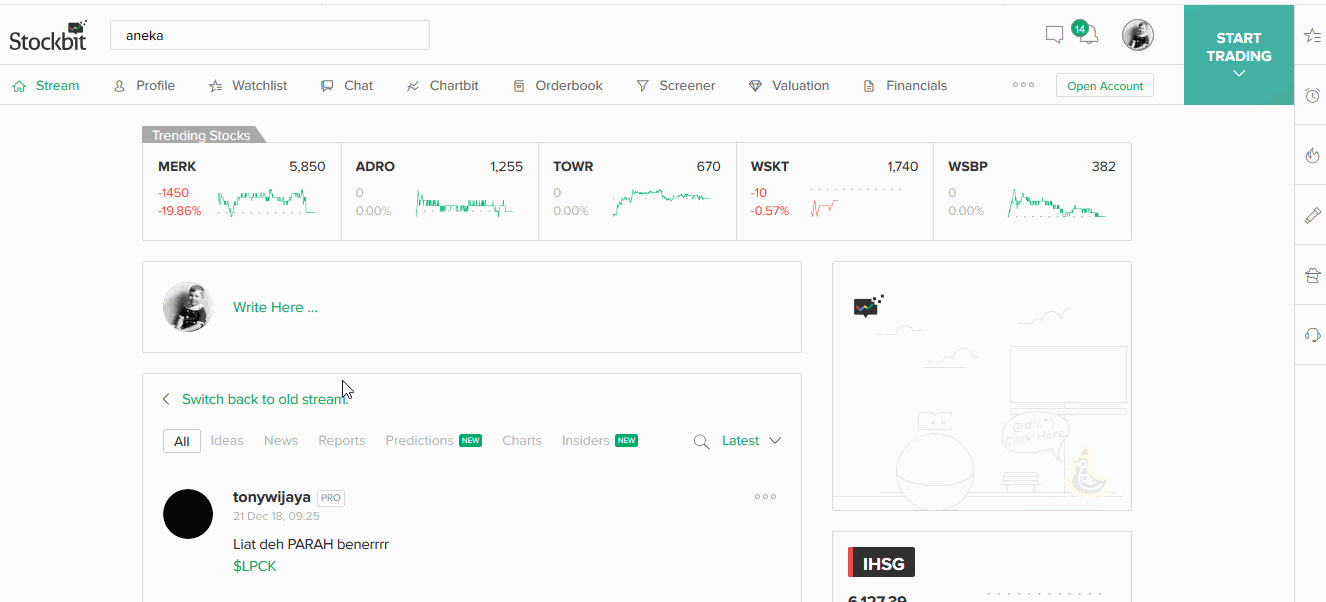Open the watchlist star sidebar icon

pyautogui.click(x=1313, y=35)
